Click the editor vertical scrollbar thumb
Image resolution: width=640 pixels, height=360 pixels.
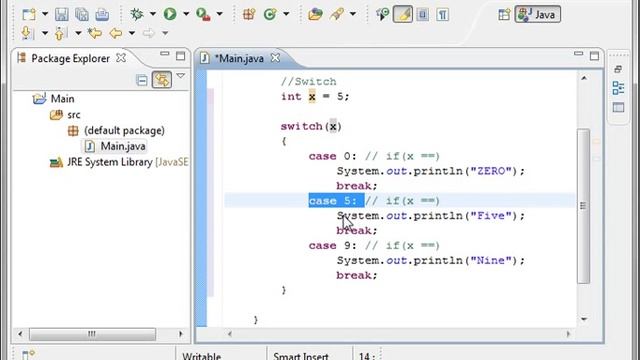click(584, 206)
